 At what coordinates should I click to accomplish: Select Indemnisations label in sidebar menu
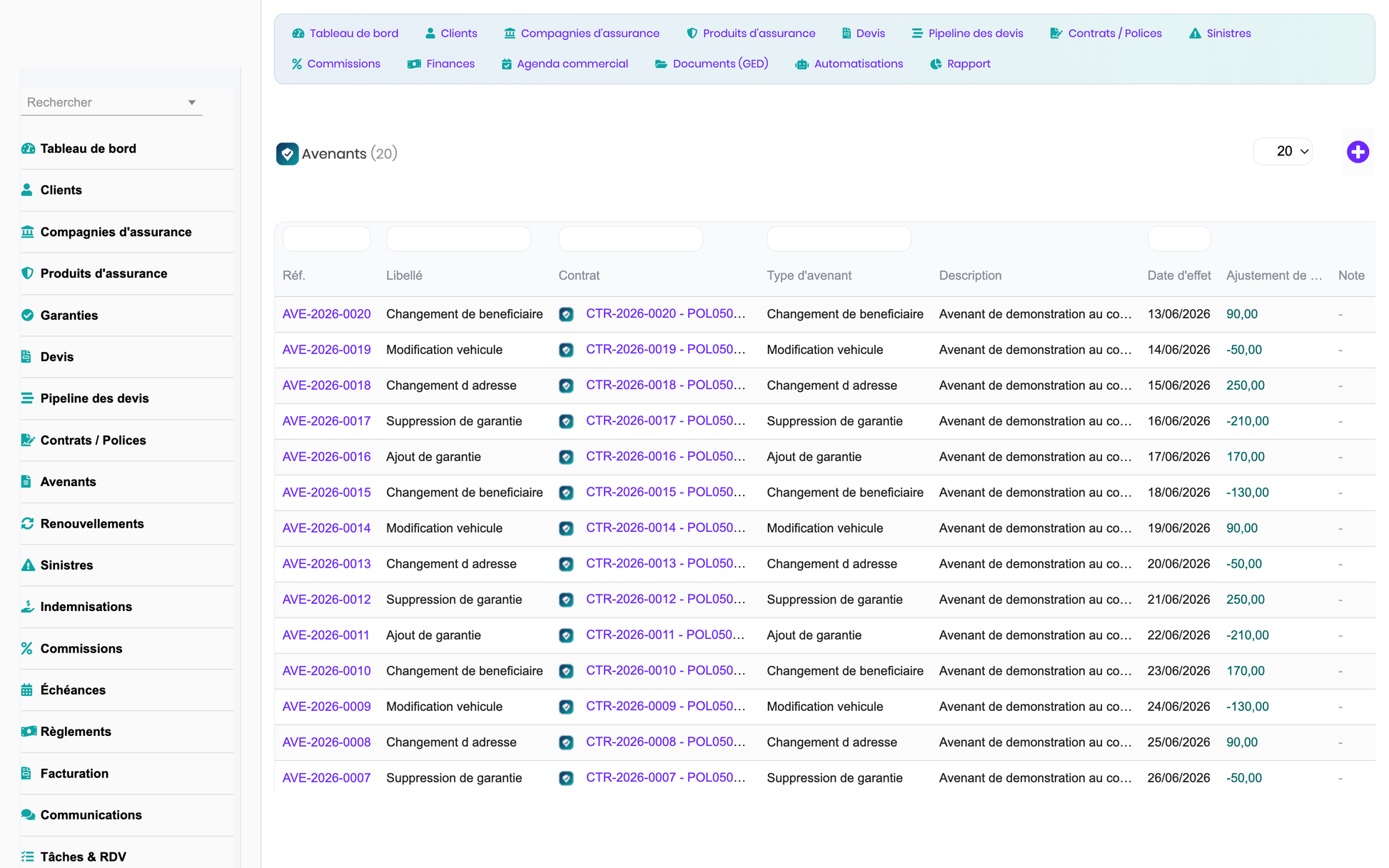tap(86, 606)
